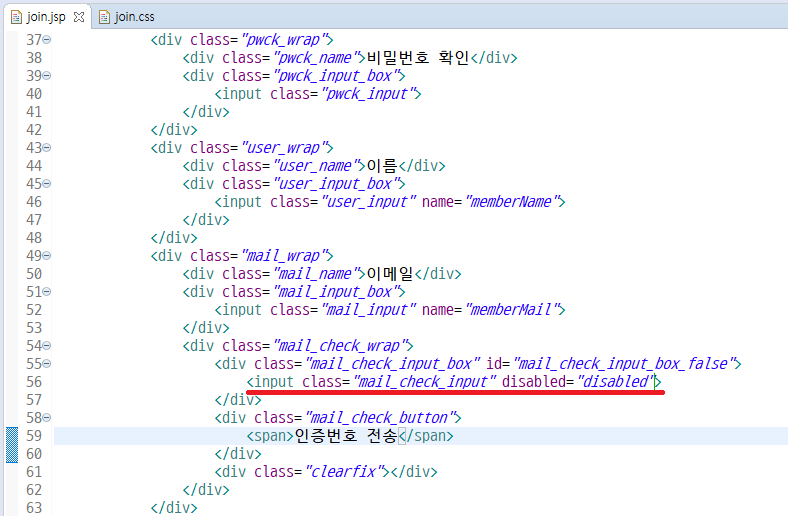The width and height of the screenshot is (788, 516).
Task: Click "mail_wrap" class value on line 49
Action: click(286, 256)
